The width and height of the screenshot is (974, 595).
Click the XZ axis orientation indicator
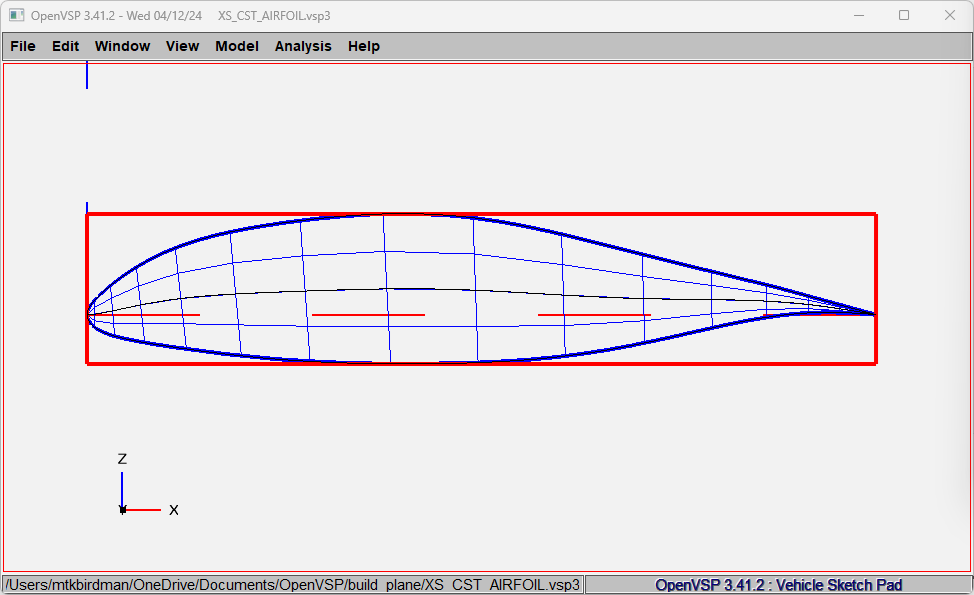148,486
